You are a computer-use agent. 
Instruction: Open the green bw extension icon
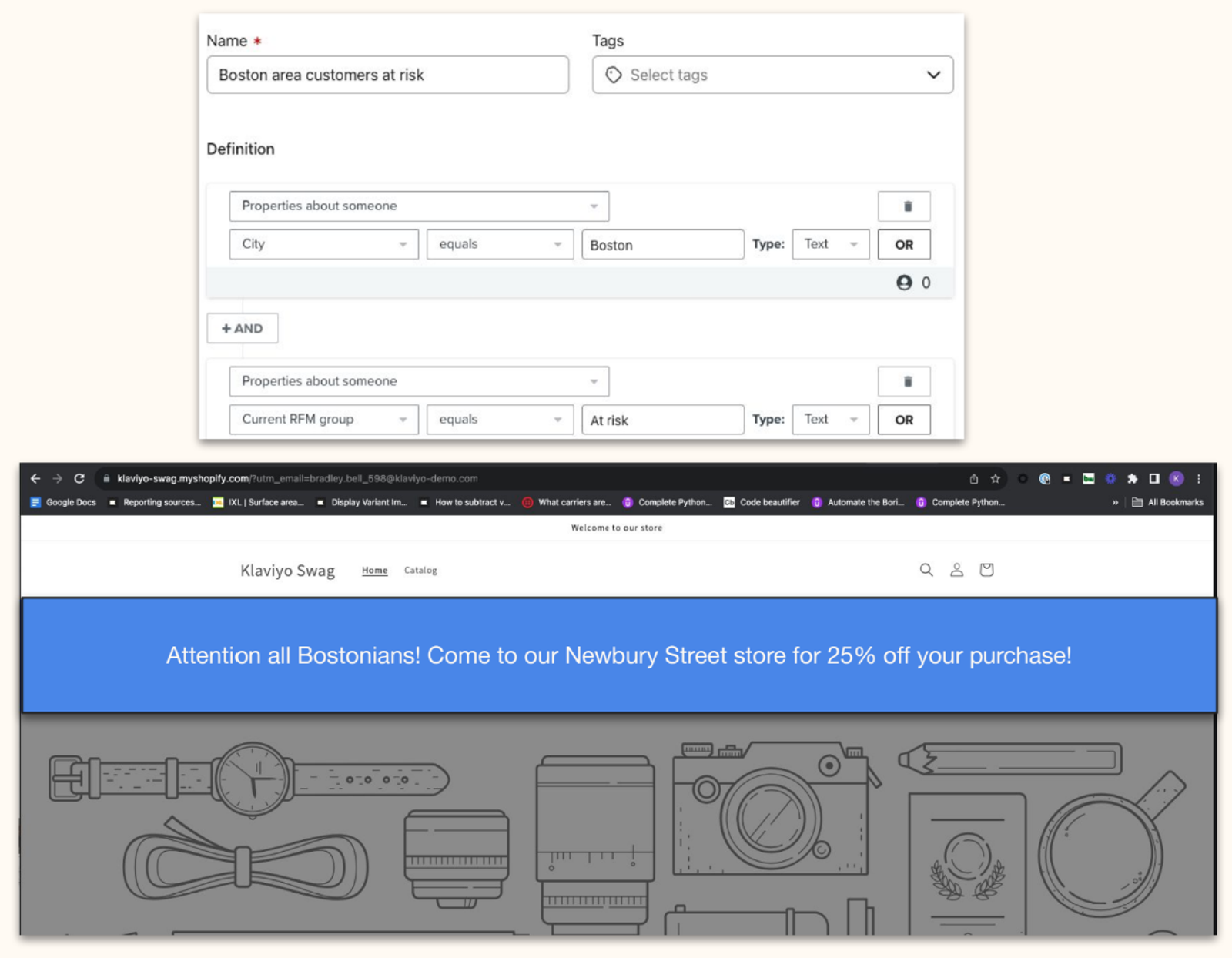click(x=1089, y=478)
